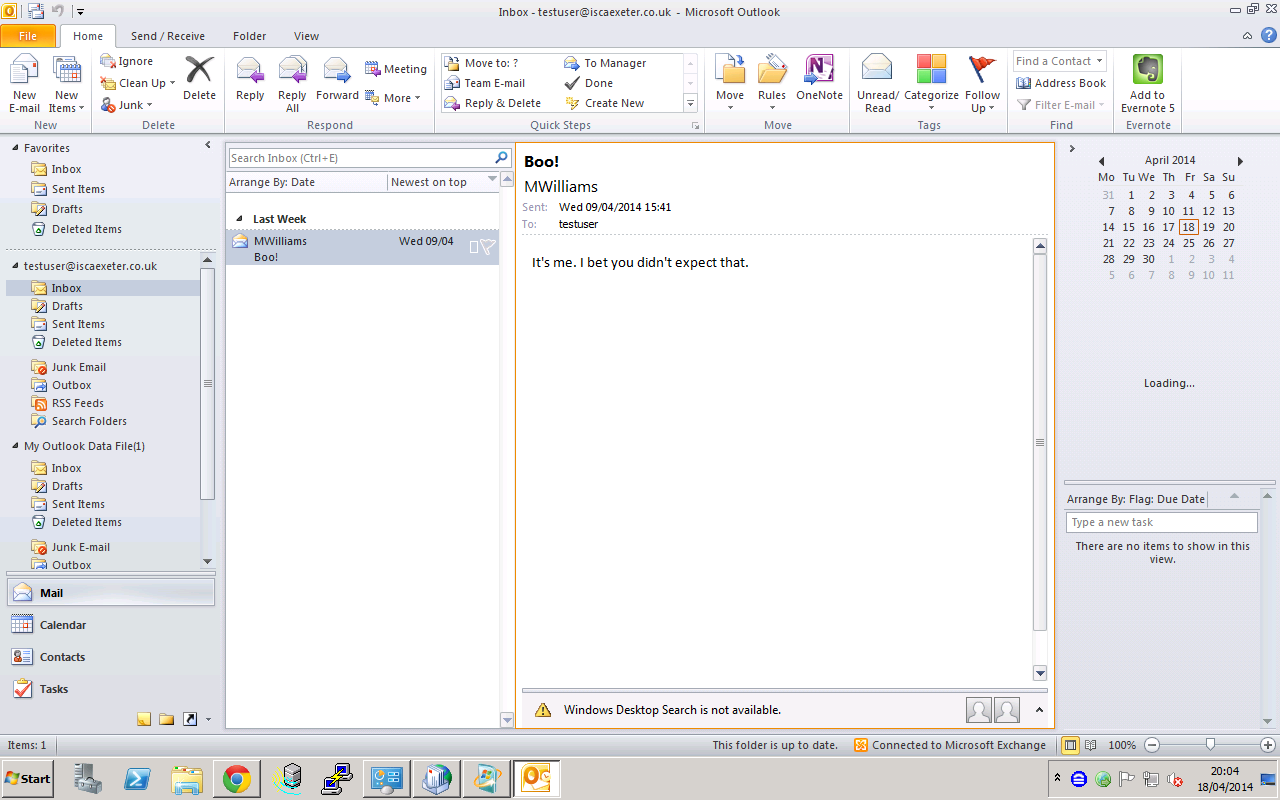The width and height of the screenshot is (1280, 800).
Task: Toggle the category box on the MWilliams message
Action: point(474,246)
